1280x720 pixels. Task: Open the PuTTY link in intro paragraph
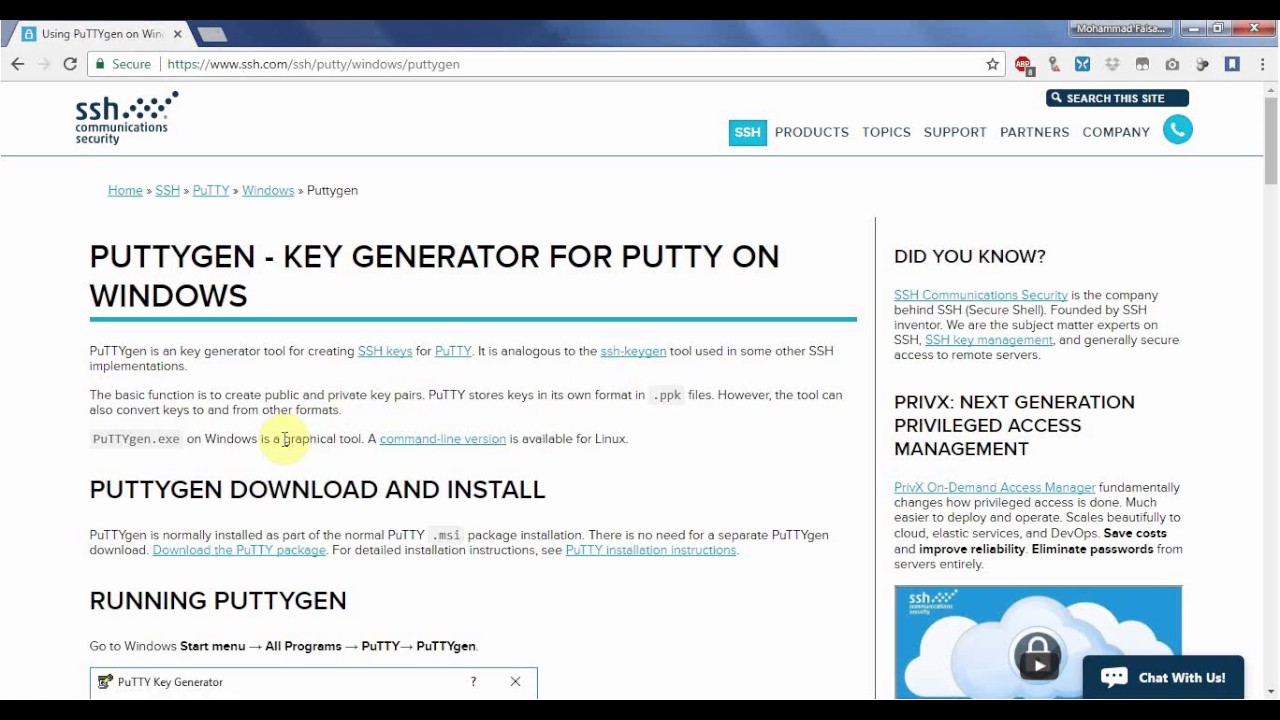click(x=453, y=351)
